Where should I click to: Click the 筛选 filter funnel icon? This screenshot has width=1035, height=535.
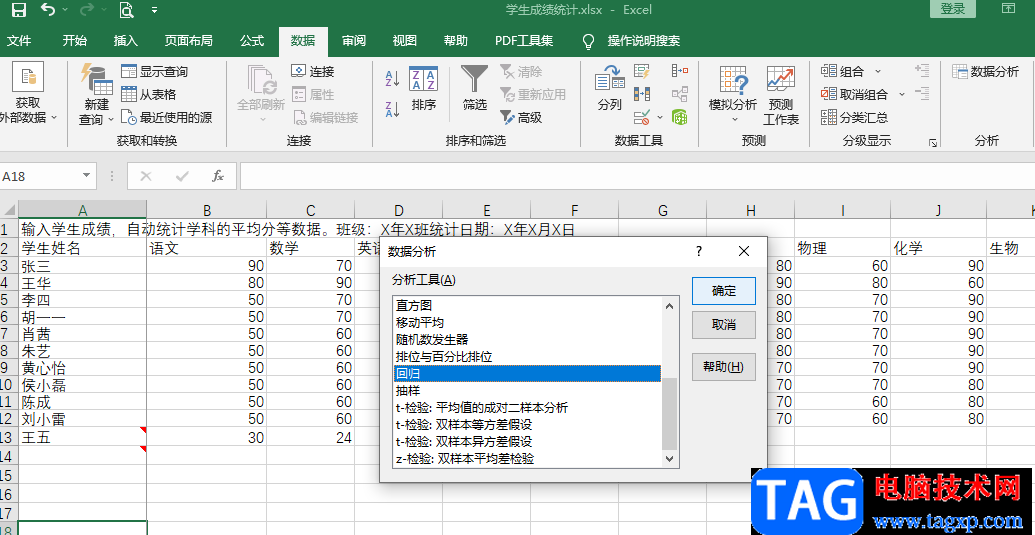pyautogui.click(x=475, y=79)
